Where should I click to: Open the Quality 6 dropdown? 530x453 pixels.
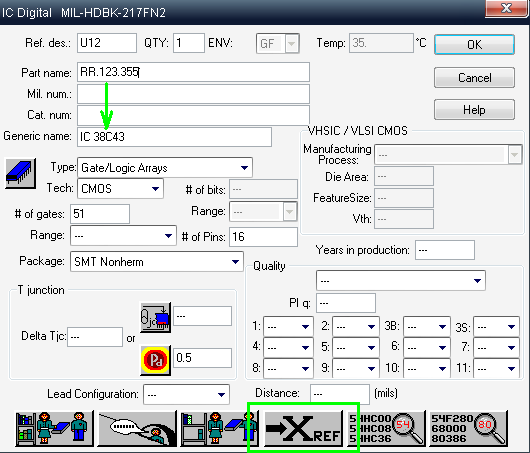[427, 348]
